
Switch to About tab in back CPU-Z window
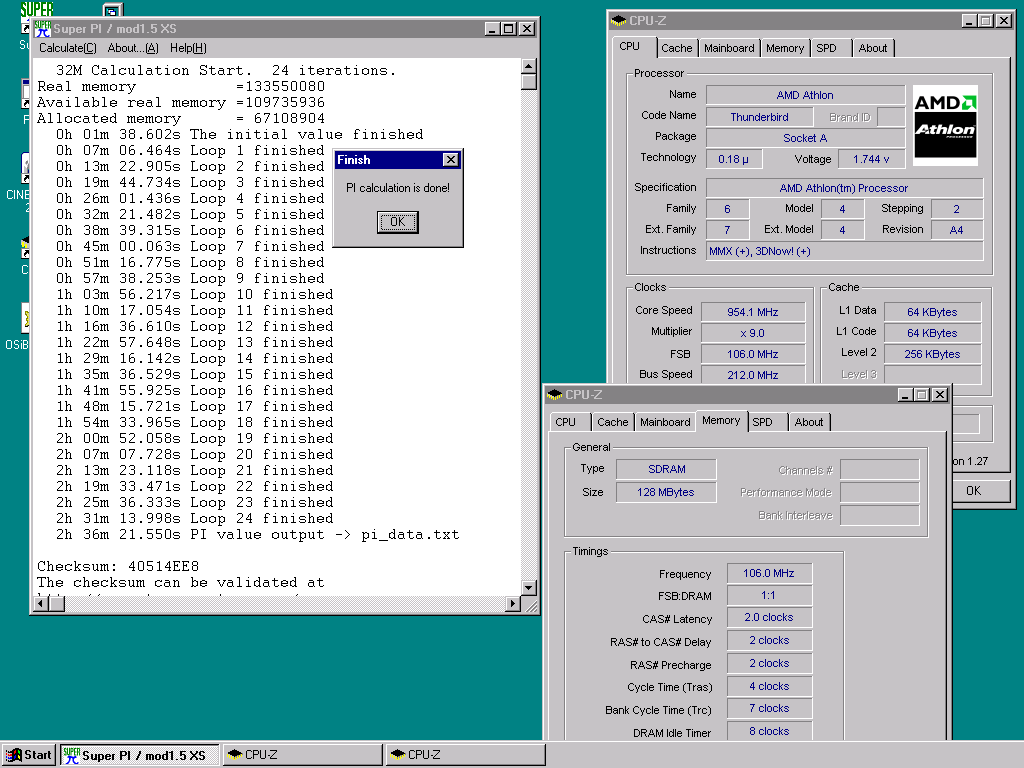[x=873, y=48]
